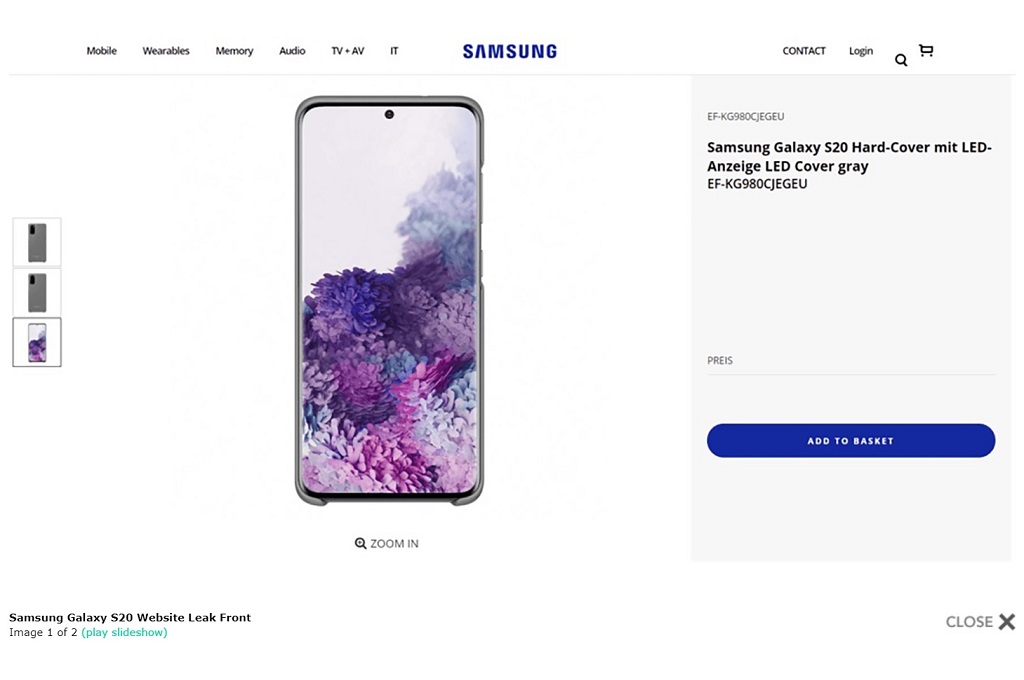Viewport: 1024px width, 680px height.
Task: Open the Memory menu
Action: click(234, 51)
